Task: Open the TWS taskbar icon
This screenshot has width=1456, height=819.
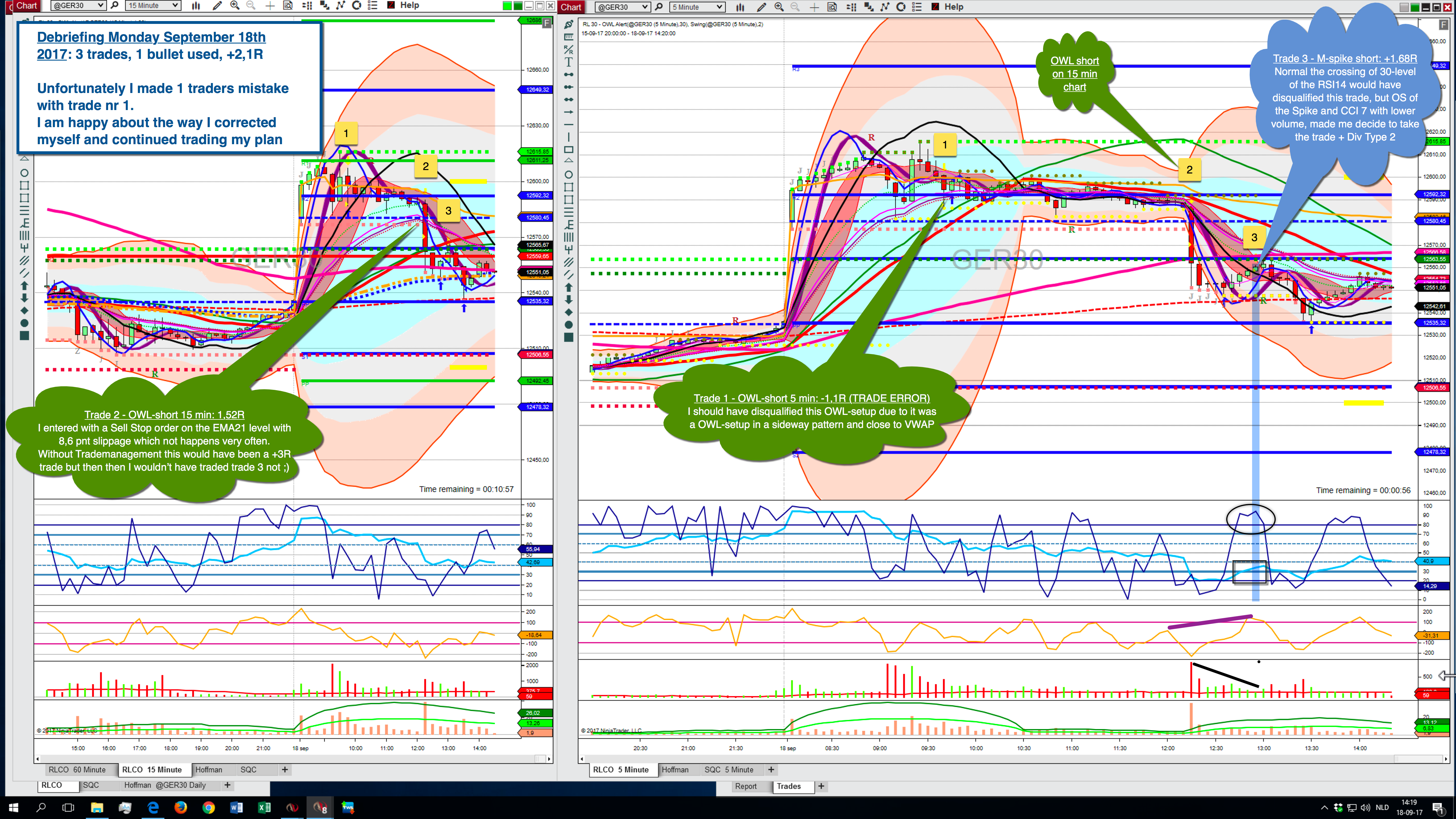Action: point(348,807)
